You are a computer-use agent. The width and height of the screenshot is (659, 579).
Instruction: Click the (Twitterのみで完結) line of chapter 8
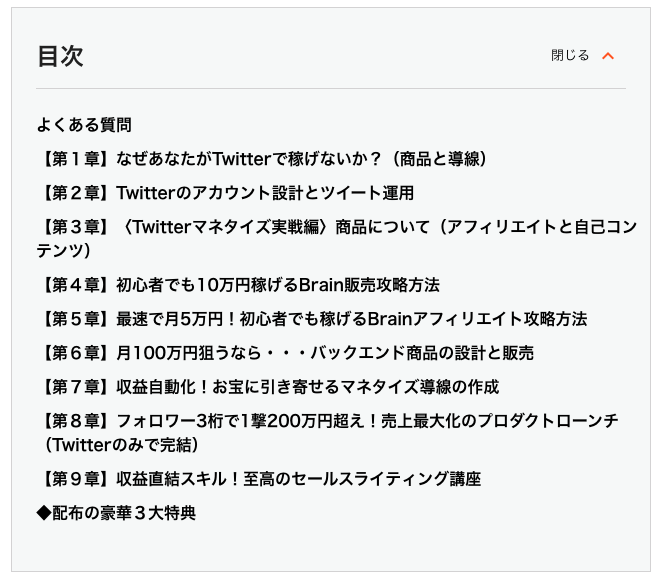click(x=117, y=444)
